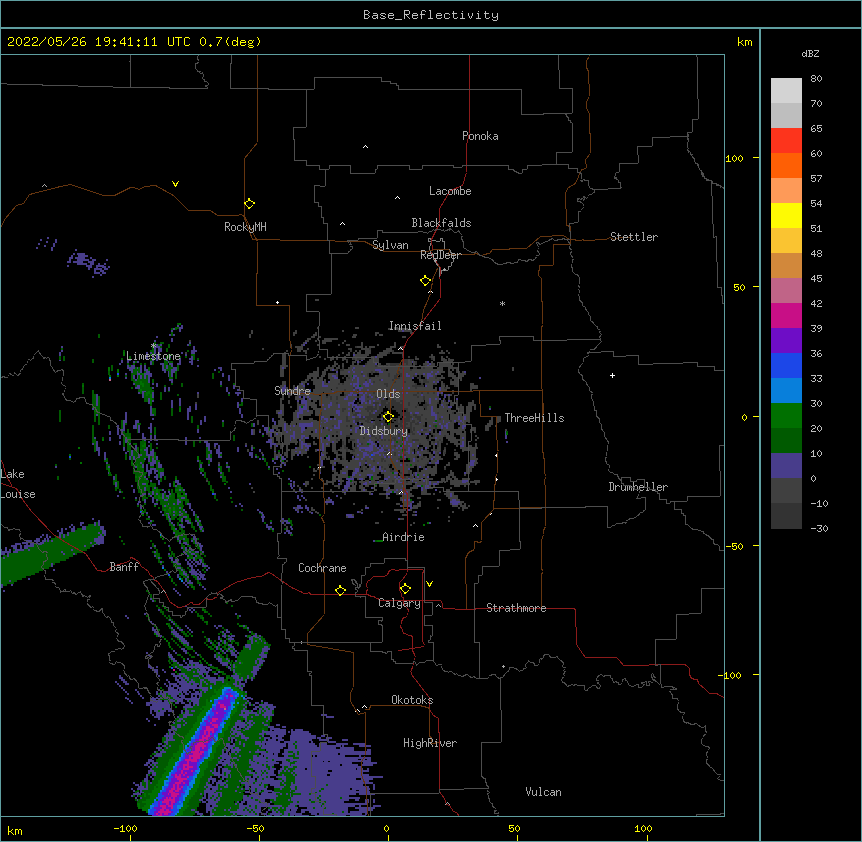
Task: Pick the orange 60-57 dBZ legend swatch
Action: (x=786, y=166)
